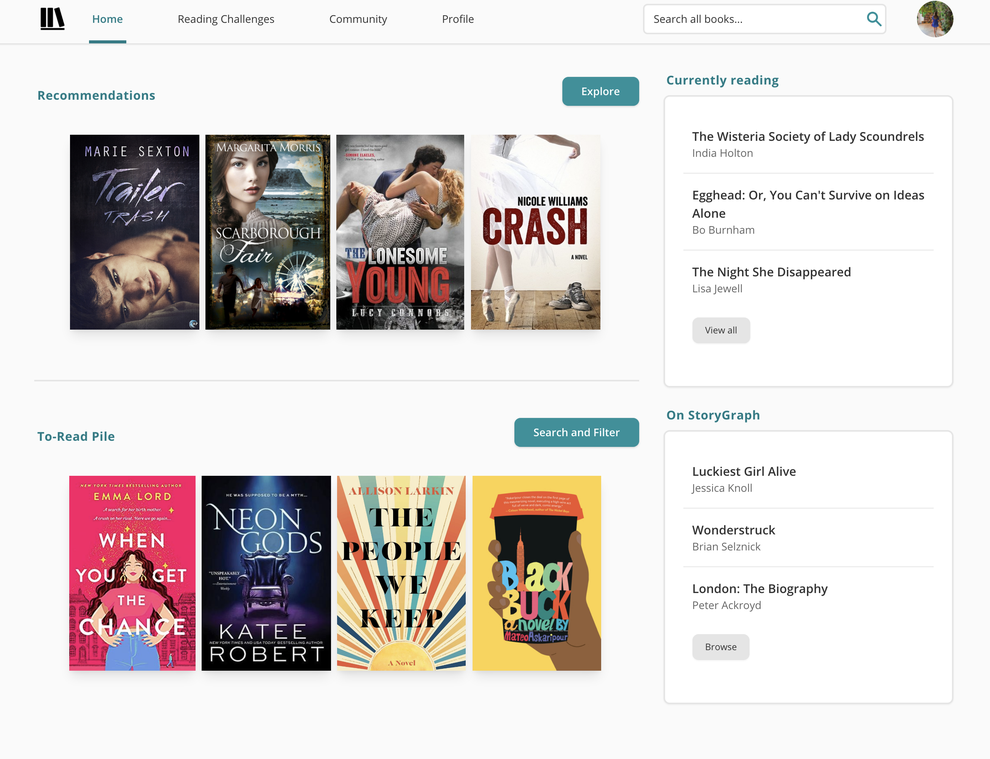Click the On StoryGraph heading

713,415
